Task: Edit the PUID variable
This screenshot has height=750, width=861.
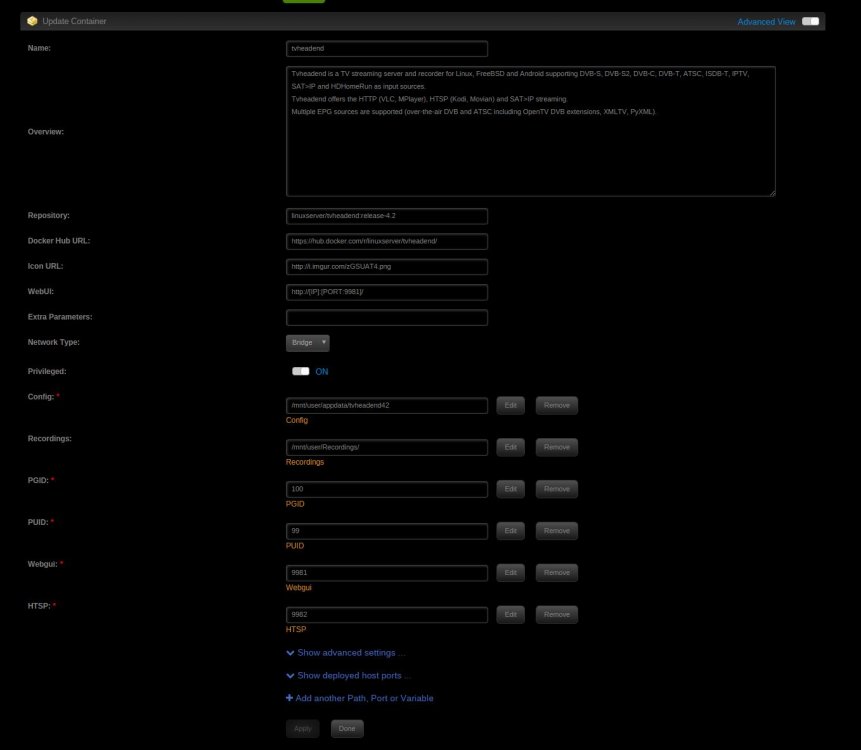Action: click(x=511, y=531)
